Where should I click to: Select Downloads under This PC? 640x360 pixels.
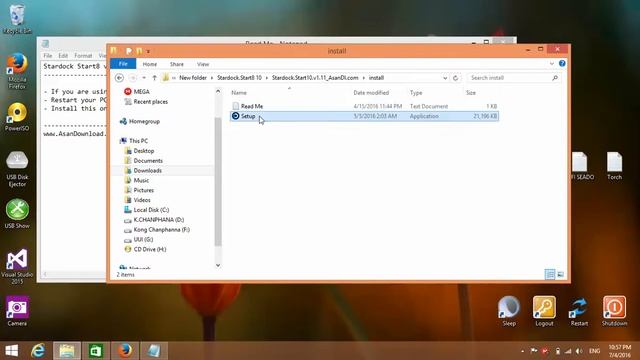(x=147, y=171)
